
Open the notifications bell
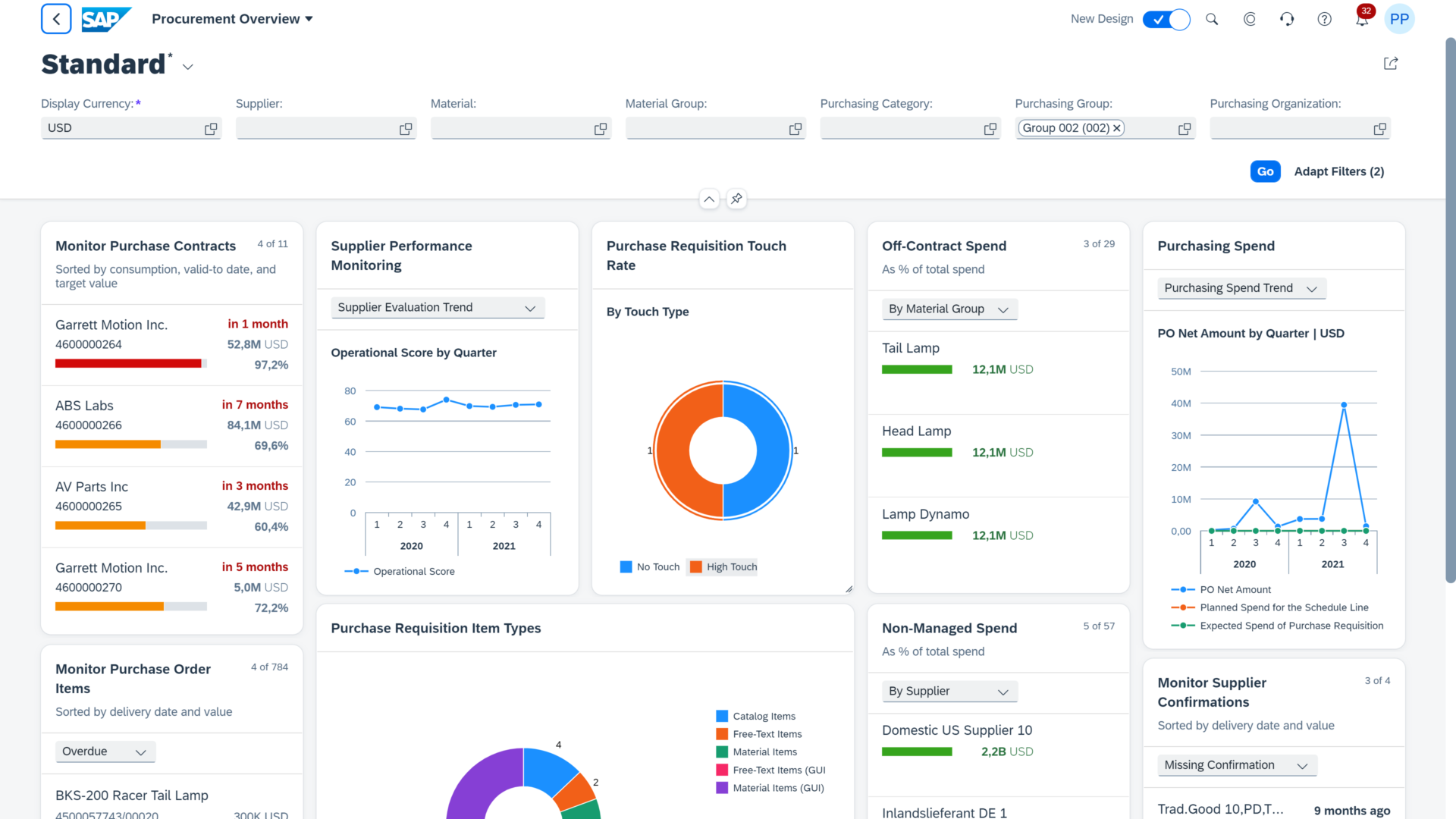pyautogui.click(x=1362, y=19)
